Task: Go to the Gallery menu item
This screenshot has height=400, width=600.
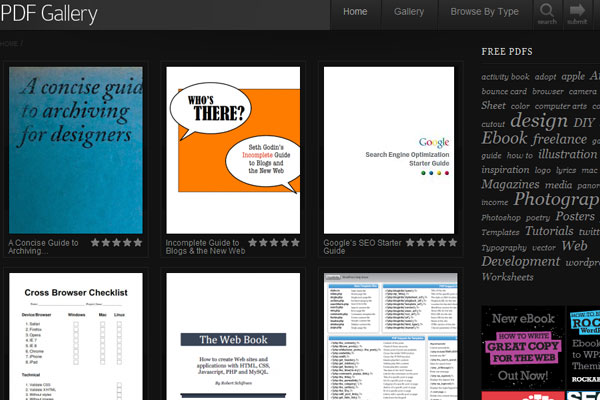Action: [409, 12]
